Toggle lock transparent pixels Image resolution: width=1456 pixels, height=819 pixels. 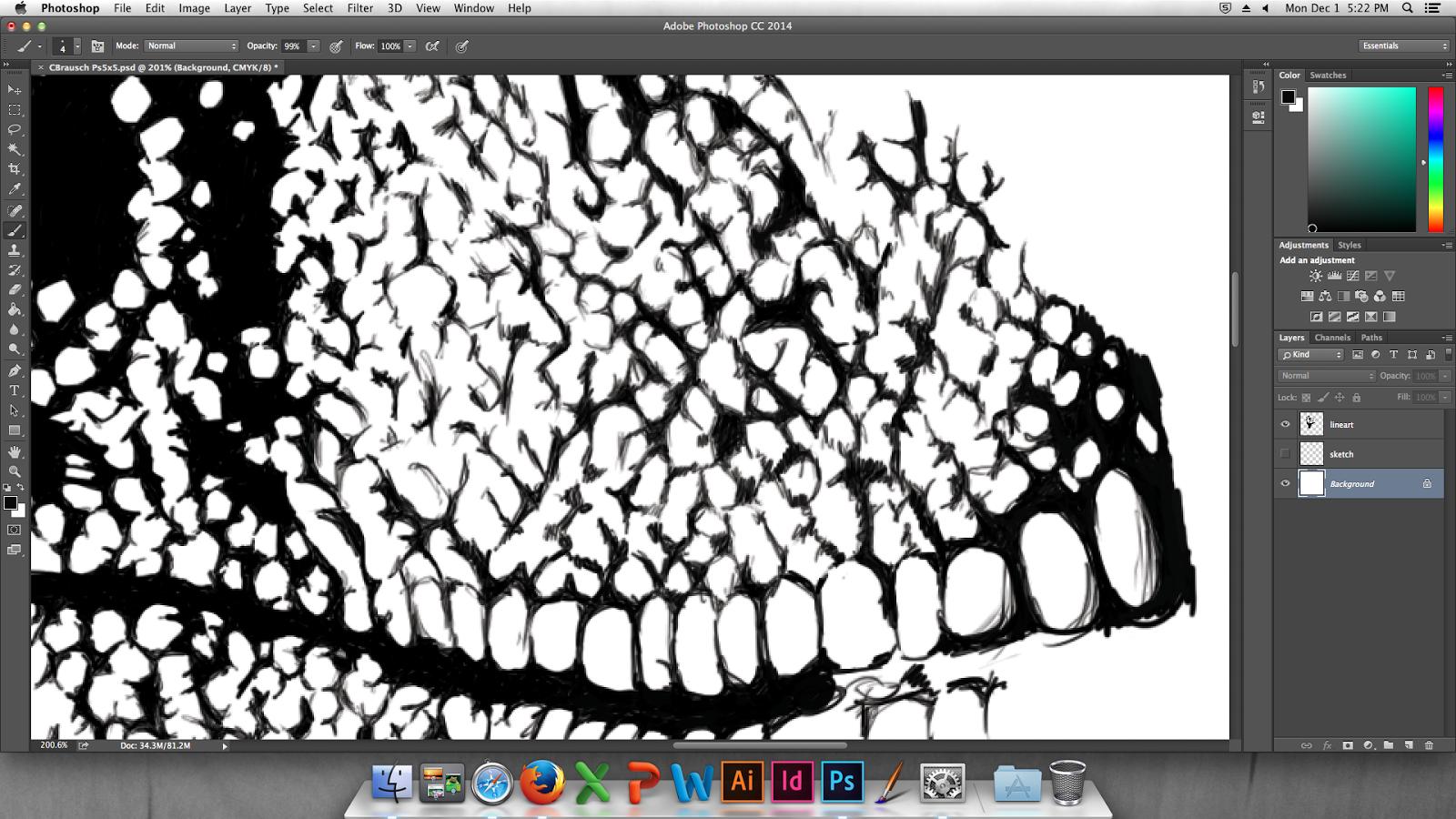pyautogui.click(x=1306, y=398)
